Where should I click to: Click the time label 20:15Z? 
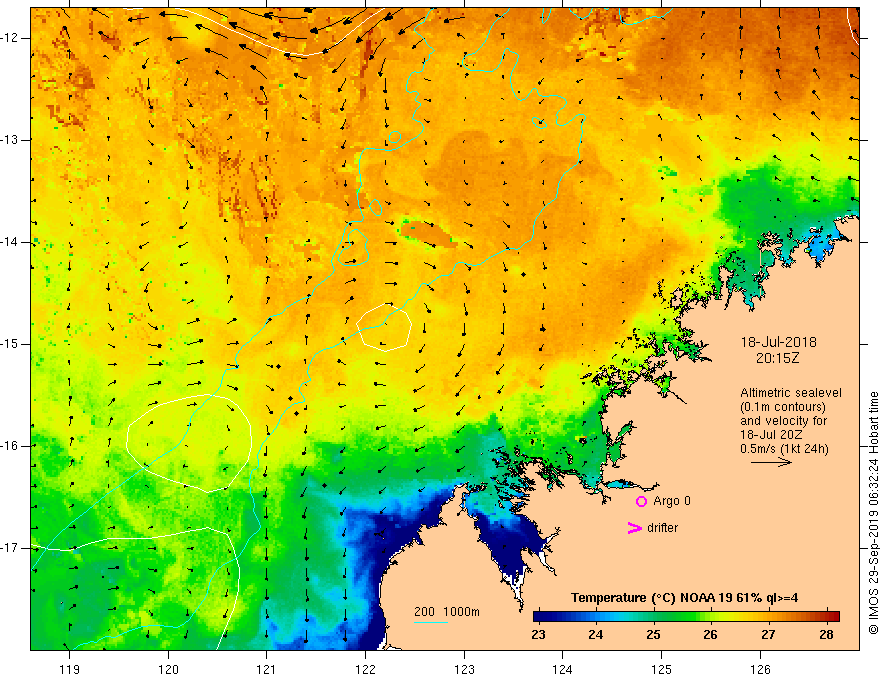coord(777,357)
